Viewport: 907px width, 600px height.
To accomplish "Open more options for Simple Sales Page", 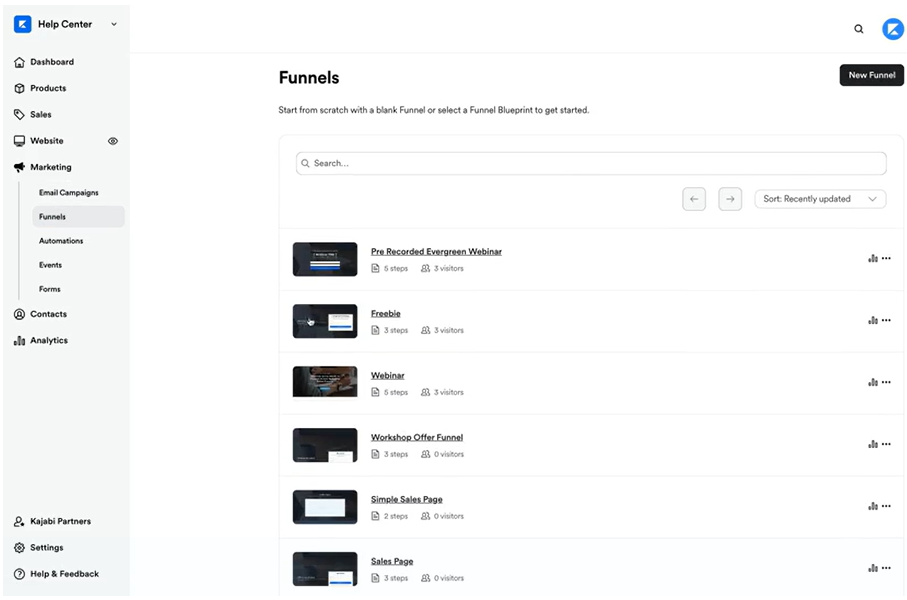I will point(886,507).
